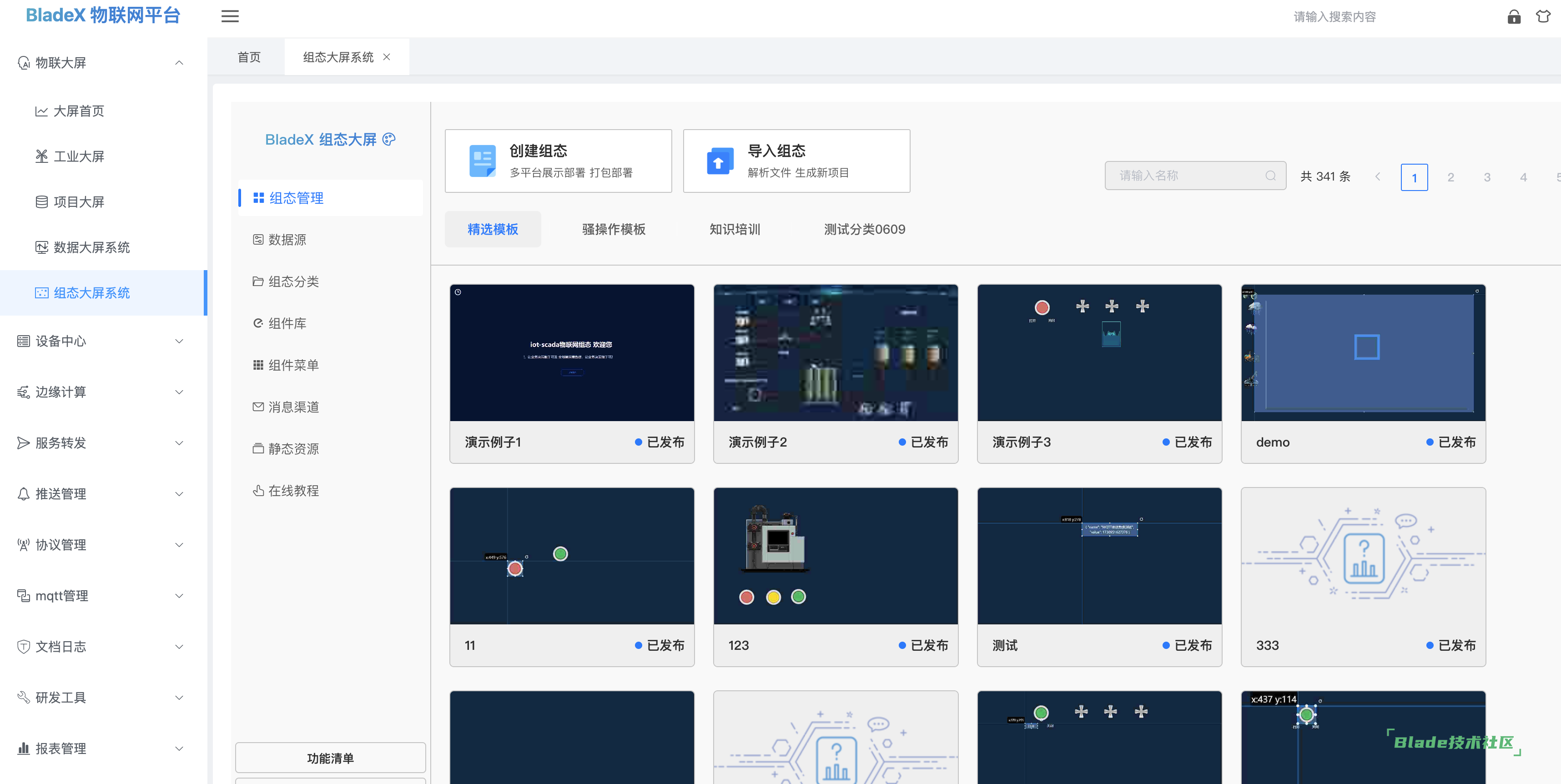Viewport: 1561px width, 784px height.
Task: Click the 大屏首页 chart icon
Action: (41, 111)
